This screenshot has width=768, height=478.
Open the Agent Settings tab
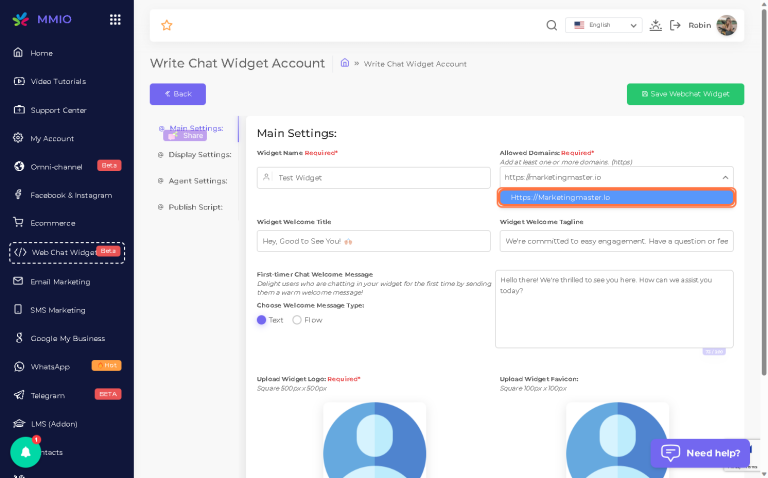pyautogui.click(x=192, y=181)
